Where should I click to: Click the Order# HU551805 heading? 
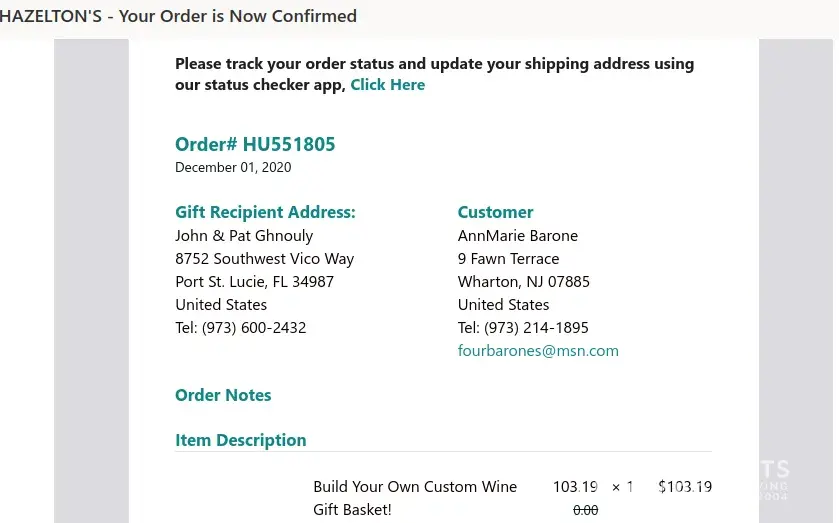click(255, 144)
